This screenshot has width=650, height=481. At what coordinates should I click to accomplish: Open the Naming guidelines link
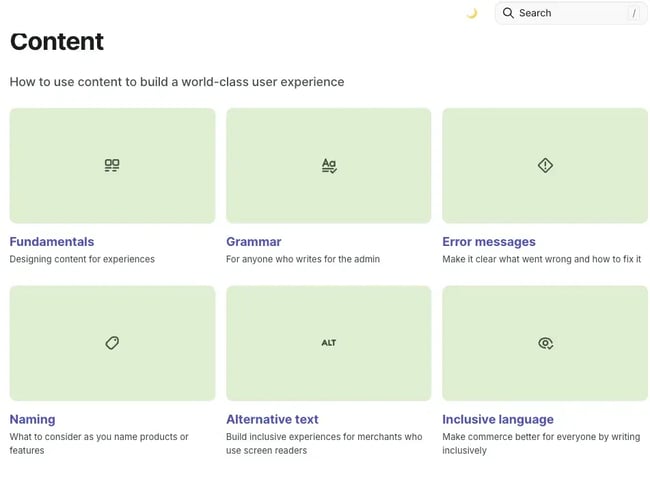(33, 420)
